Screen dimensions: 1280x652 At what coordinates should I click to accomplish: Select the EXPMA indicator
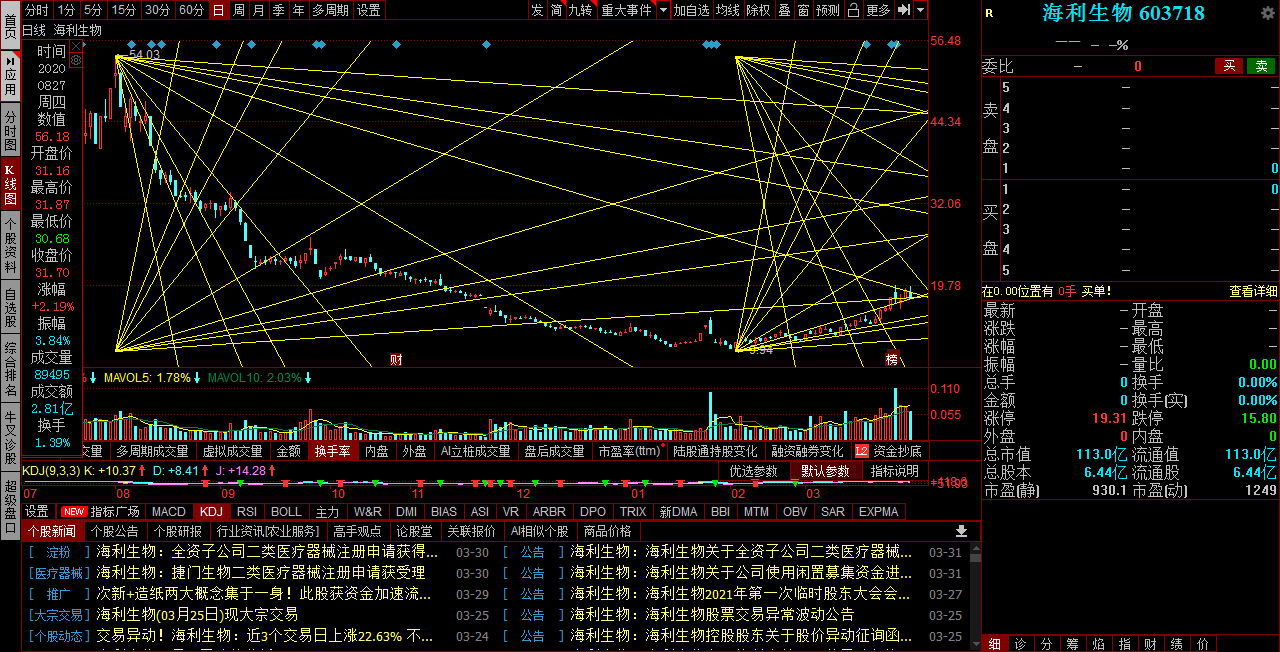879,511
